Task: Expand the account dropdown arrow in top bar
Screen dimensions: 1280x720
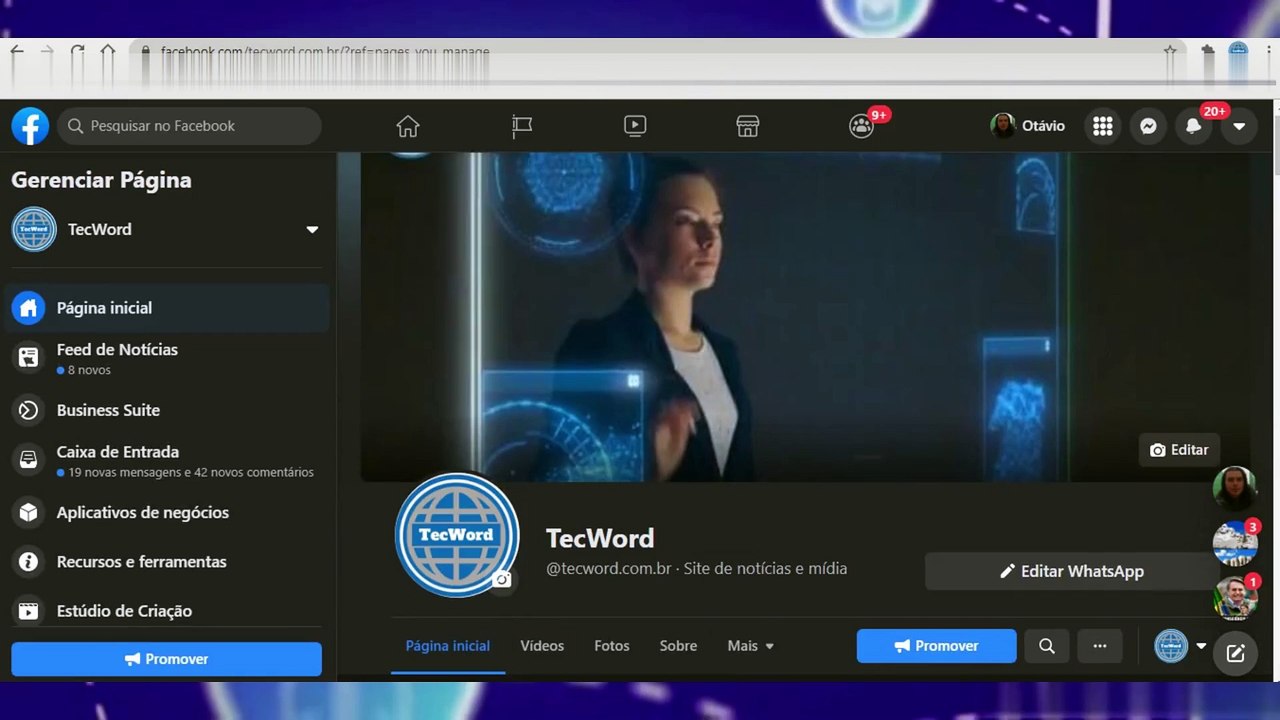Action: [x=1240, y=126]
